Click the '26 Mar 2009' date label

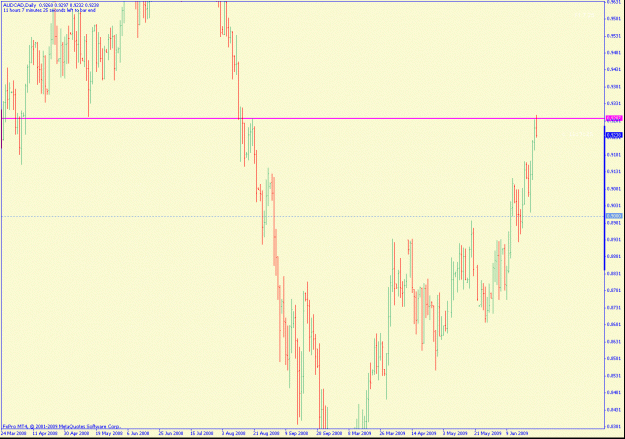392,433
